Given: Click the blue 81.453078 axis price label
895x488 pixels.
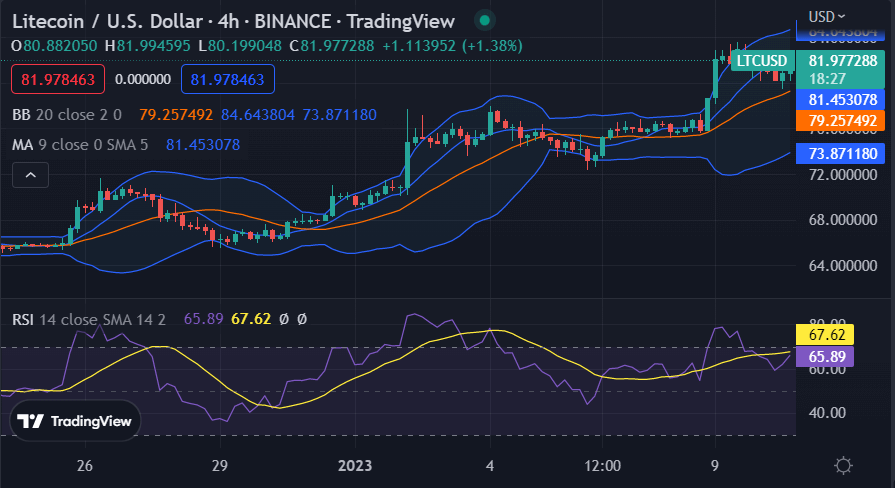Looking at the screenshot, I should (840, 99).
